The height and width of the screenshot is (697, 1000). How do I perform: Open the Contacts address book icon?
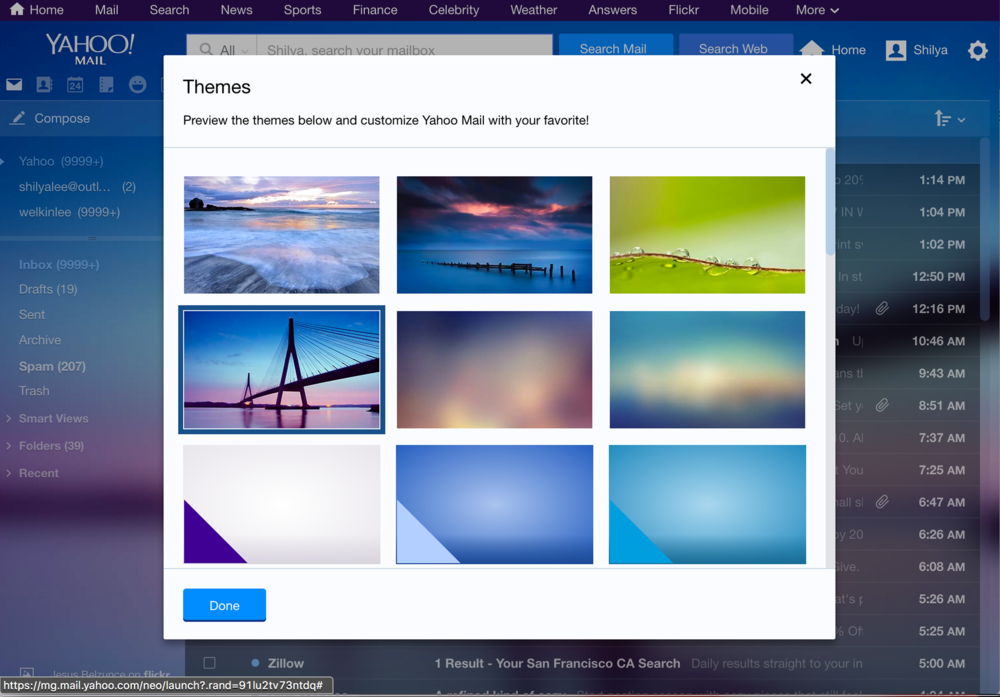(x=44, y=85)
